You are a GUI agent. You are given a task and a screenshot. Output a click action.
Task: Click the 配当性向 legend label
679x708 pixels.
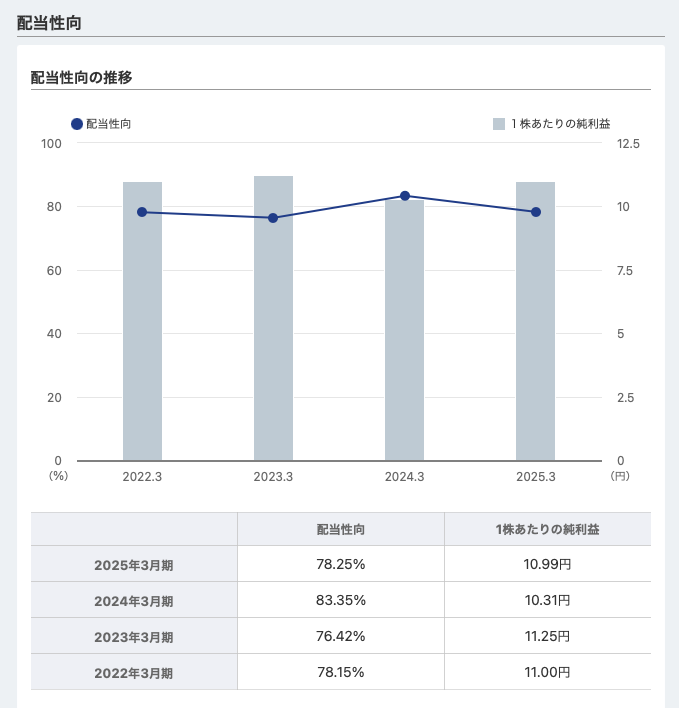point(108,124)
